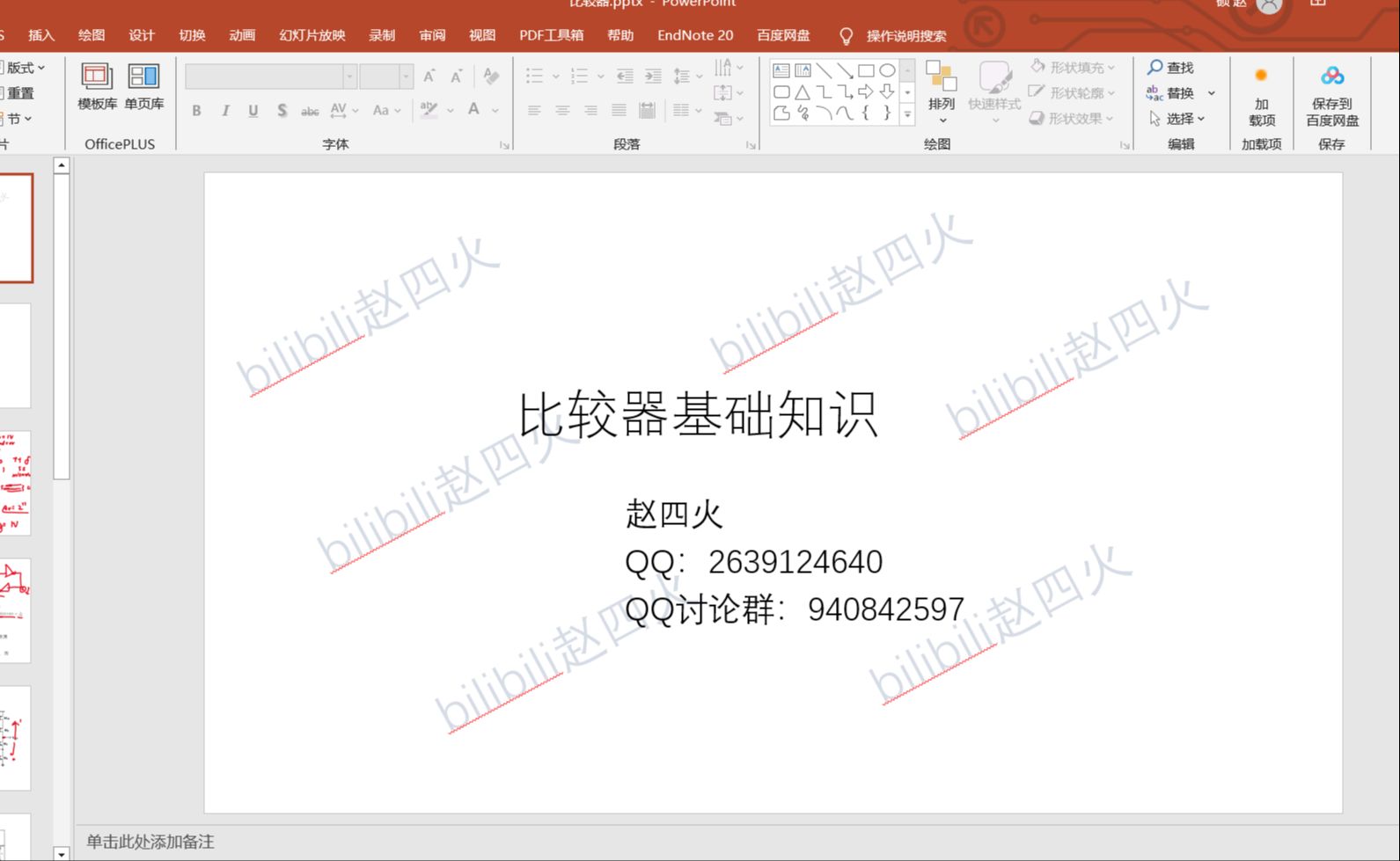
Task: Decrease list indent level
Action: pyautogui.click(x=625, y=77)
